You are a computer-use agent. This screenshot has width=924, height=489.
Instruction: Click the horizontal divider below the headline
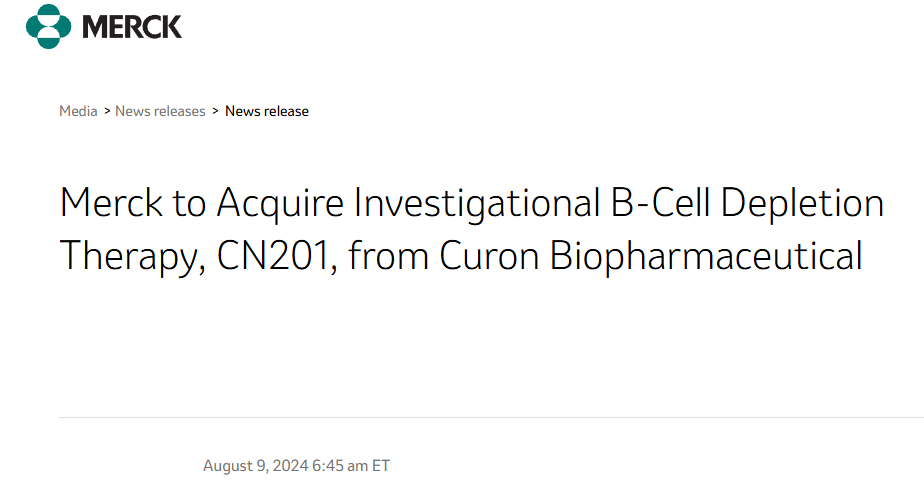[491, 417]
